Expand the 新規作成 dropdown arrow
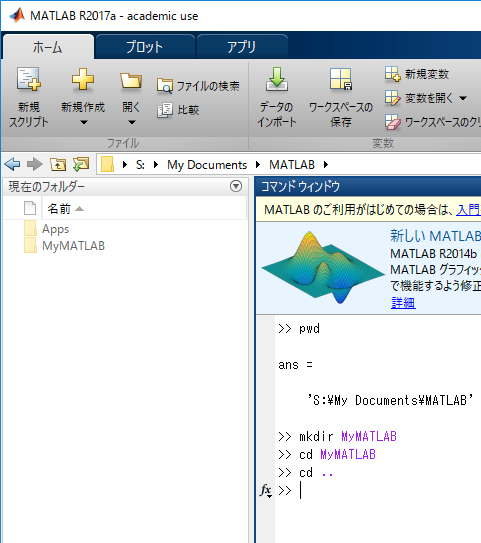The height and width of the screenshot is (543, 481). coord(84,122)
